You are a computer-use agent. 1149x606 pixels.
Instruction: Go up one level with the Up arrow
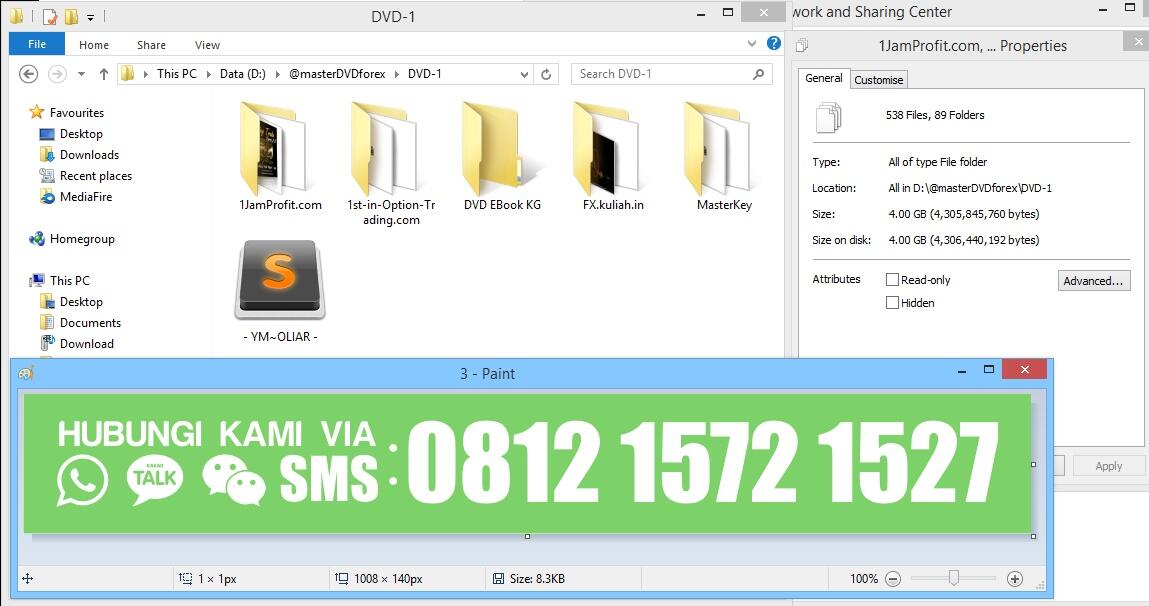[103, 74]
